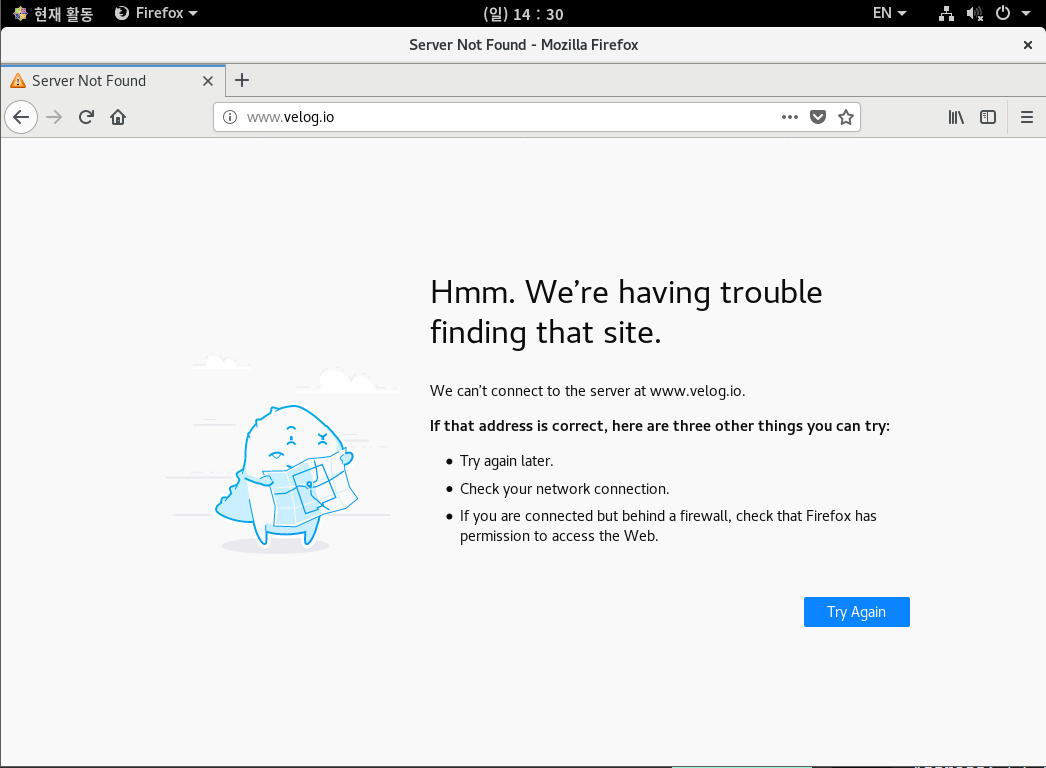Open the clock and calendar panel

tap(523, 13)
